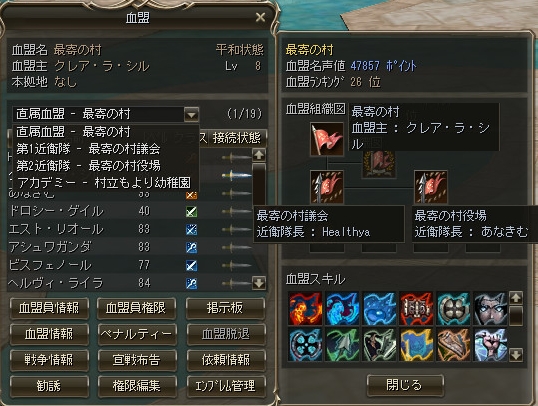538x406 pixels.
Task: Click the main clan red flag emblem
Action: (x=327, y=139)
